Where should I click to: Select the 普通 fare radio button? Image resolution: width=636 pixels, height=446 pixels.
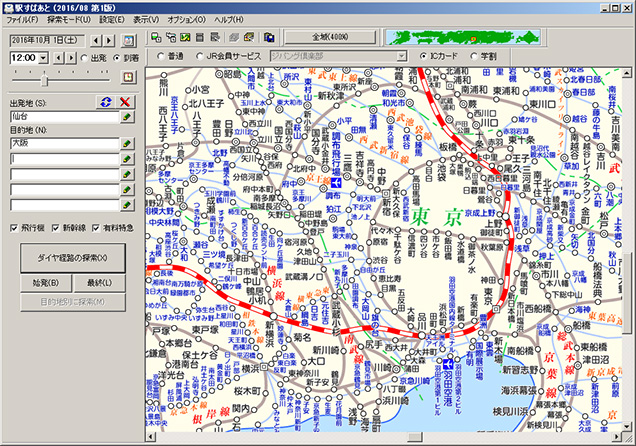coord(161,56)
